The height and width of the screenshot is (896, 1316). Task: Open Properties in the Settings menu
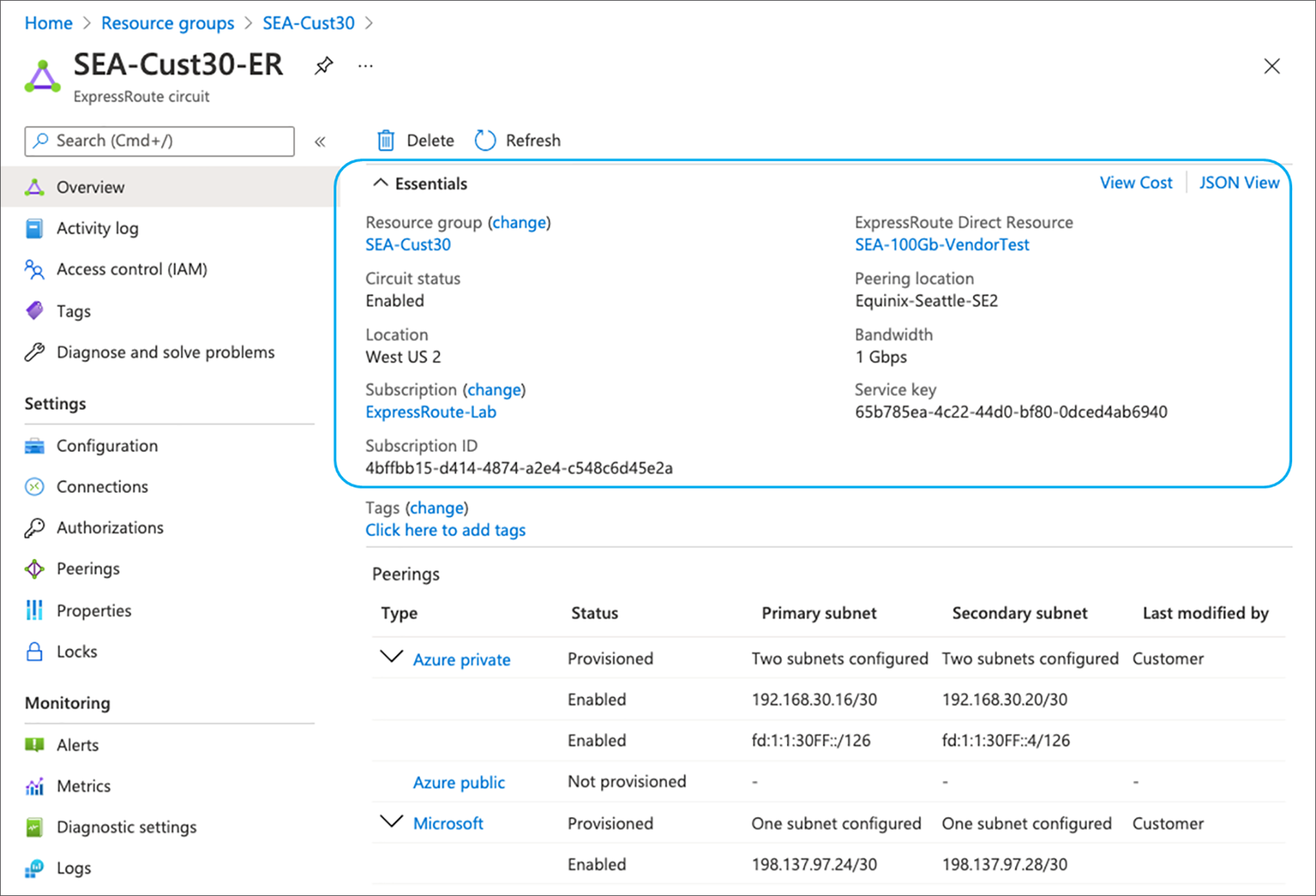(94, 610)
